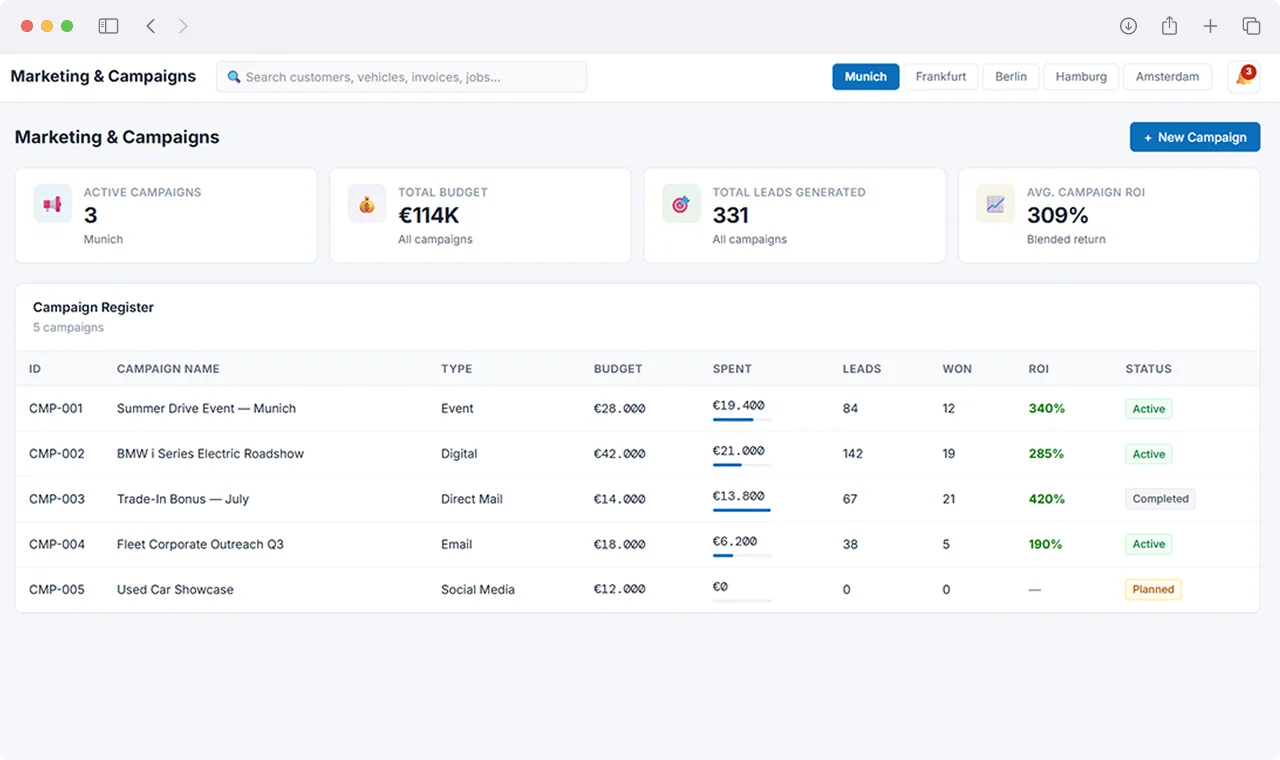Click the Campaign Register heading

93,307
